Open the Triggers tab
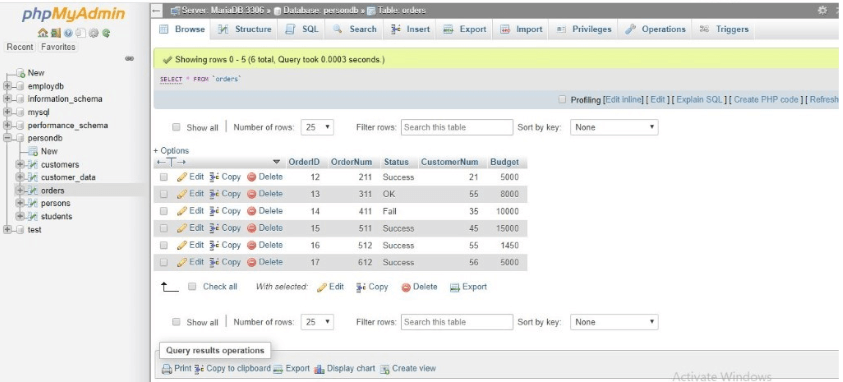The image size is (843, 382). click(x=724, y=30)
